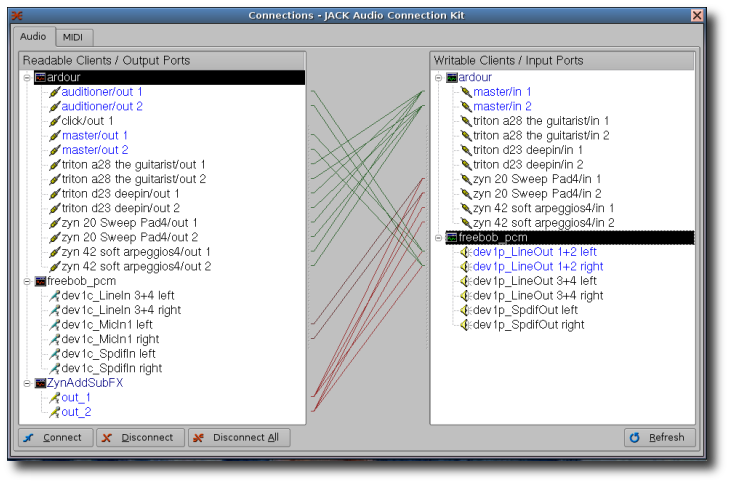The width and height of the screenshot is (730, 484).
Task: Click ZynAddSubFX client icon
Action: [x=41, y=383]
